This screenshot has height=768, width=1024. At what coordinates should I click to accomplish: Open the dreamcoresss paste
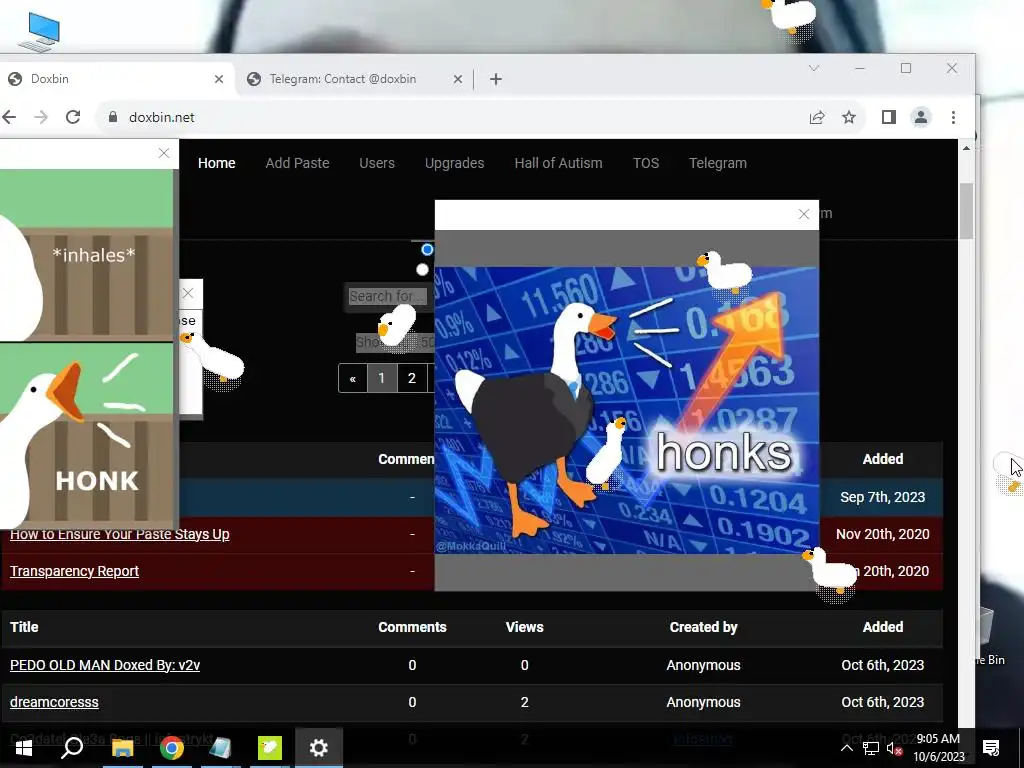tap(54, 702)
